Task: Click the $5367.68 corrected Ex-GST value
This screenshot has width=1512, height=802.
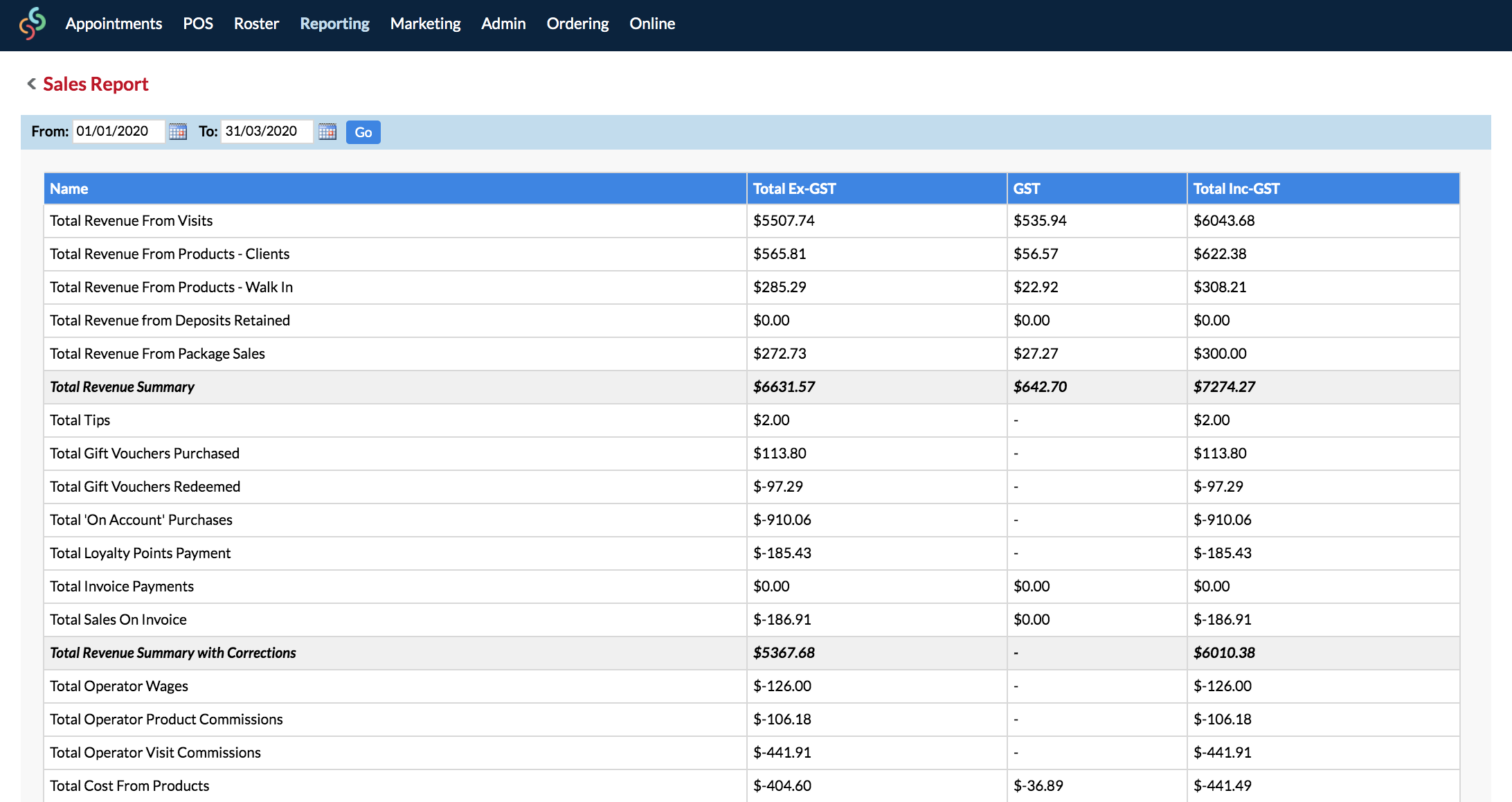Action: click(784, 653)
